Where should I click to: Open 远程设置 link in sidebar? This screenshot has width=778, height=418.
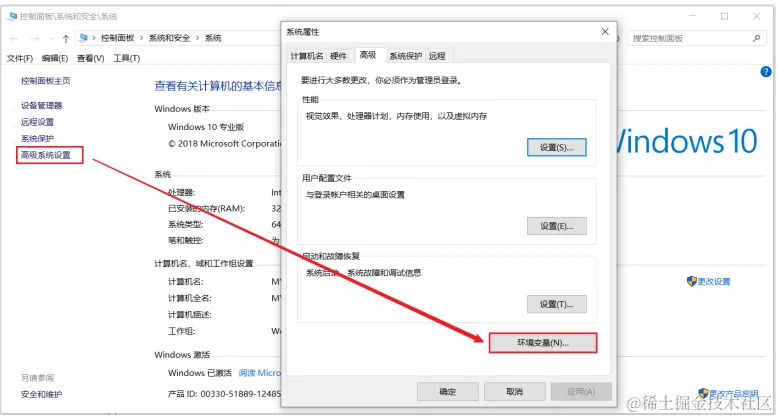pyautogui.click(x=37, y=122)
